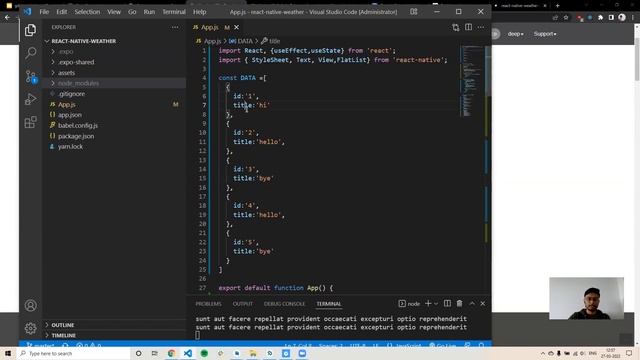The height and width of the screenshot is (360, 640).
Task: Open the Search view in activity bar
Action: 31,53
